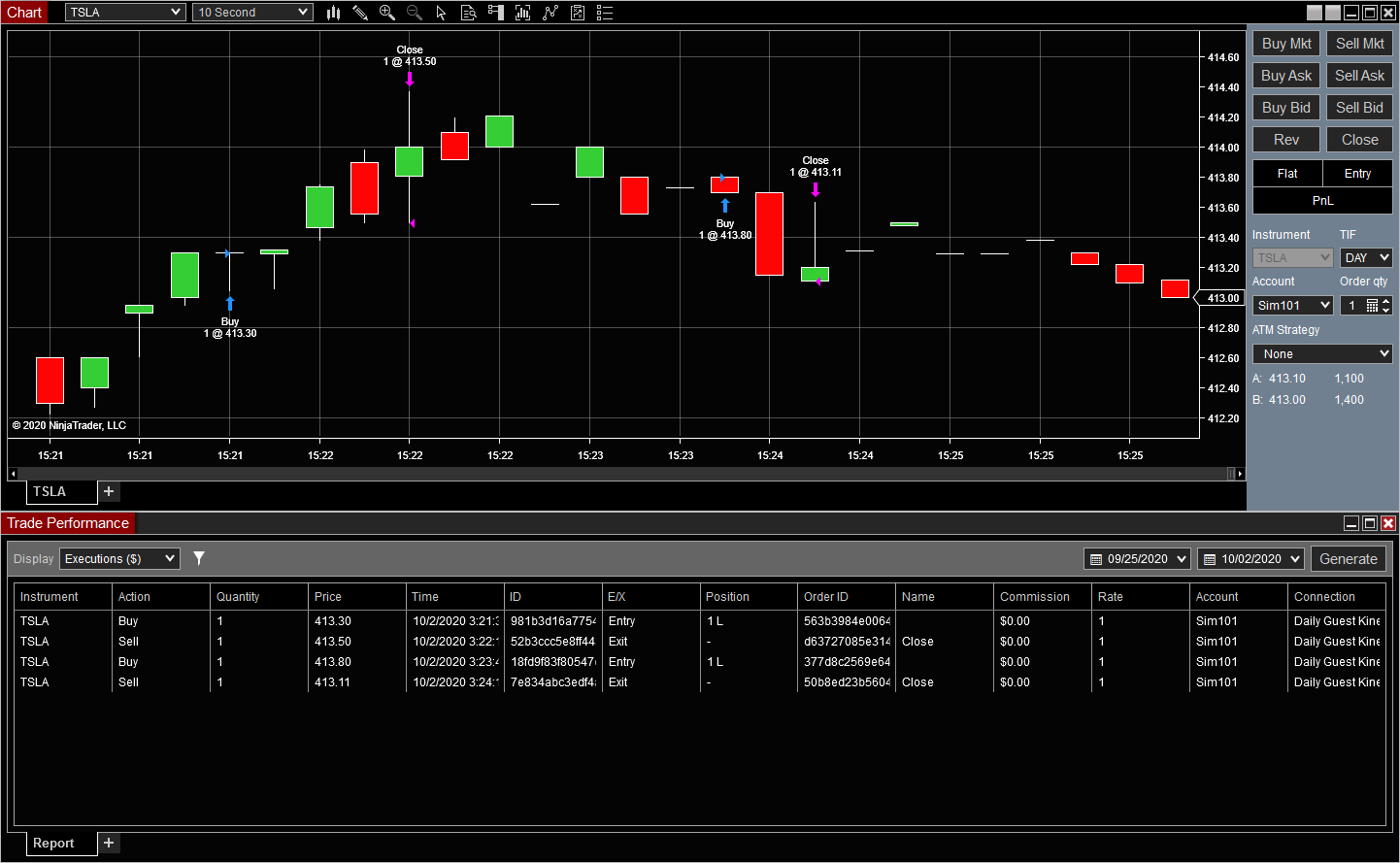Open the Data Box tool
The height and width of the screenshot is (863, 1400).
pos(468,13)
